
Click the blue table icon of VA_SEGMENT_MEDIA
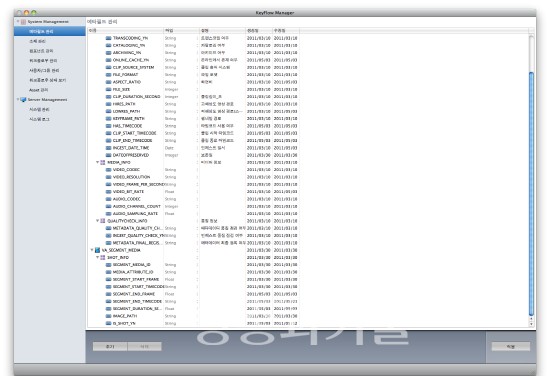[97, 250]
